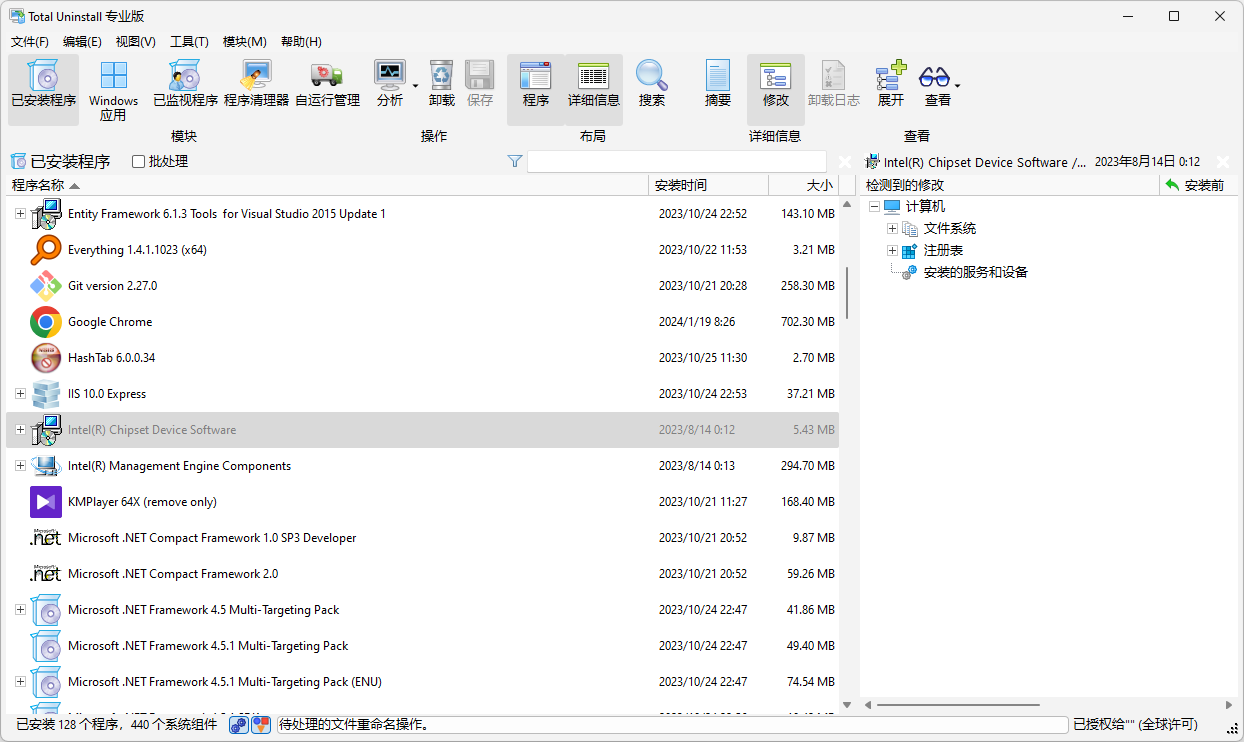
Task: Click the 分析 analyze button
Action: click(389, 83)
